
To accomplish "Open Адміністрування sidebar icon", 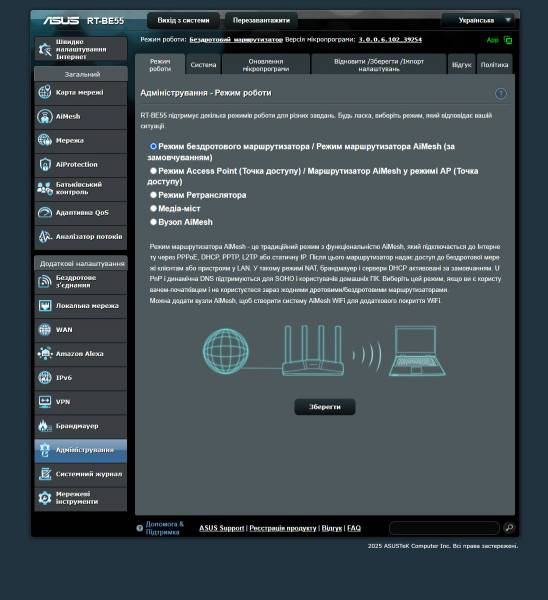I will 45,450.
